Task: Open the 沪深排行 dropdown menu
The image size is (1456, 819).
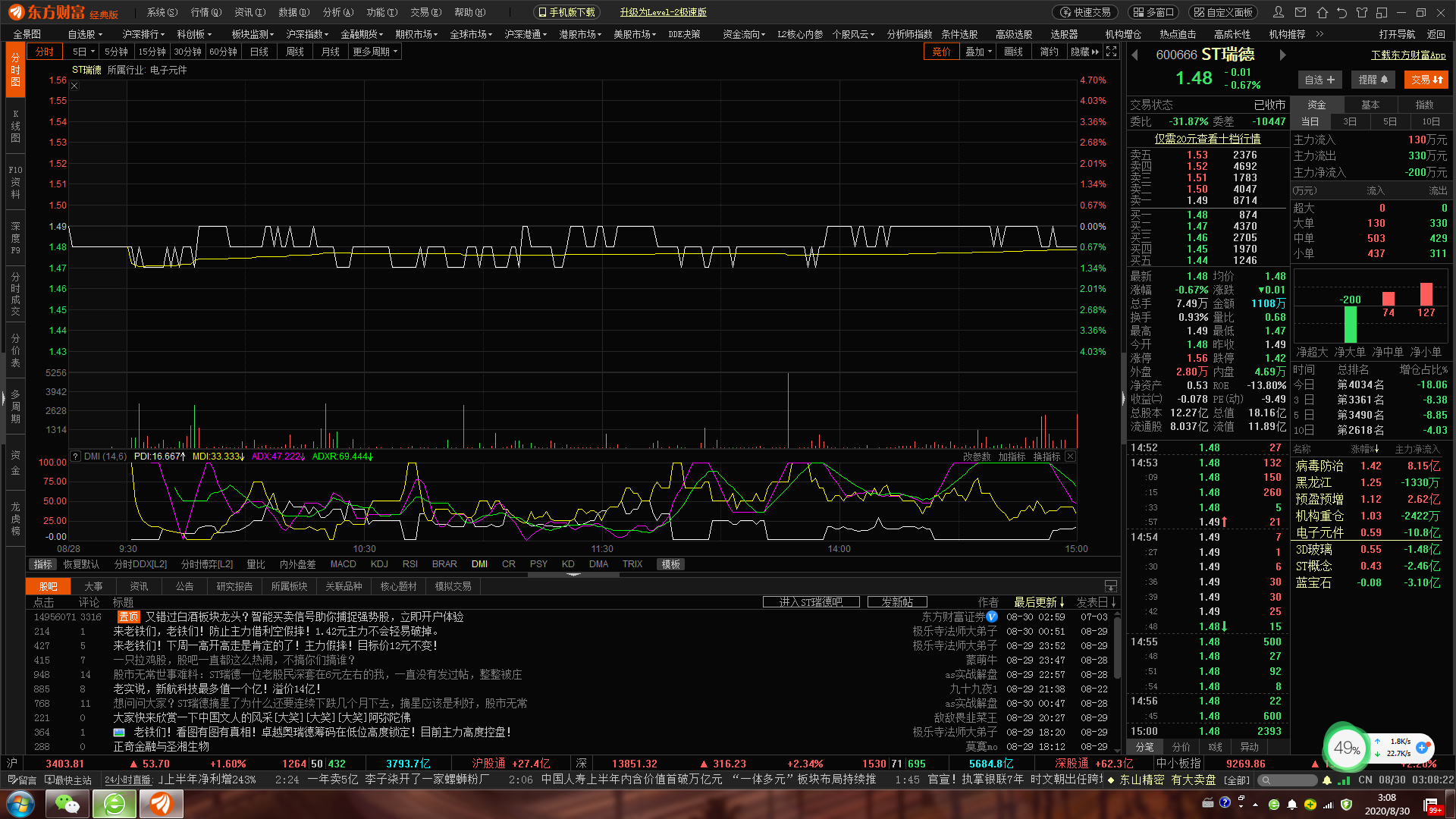Action: click(145, 34)
